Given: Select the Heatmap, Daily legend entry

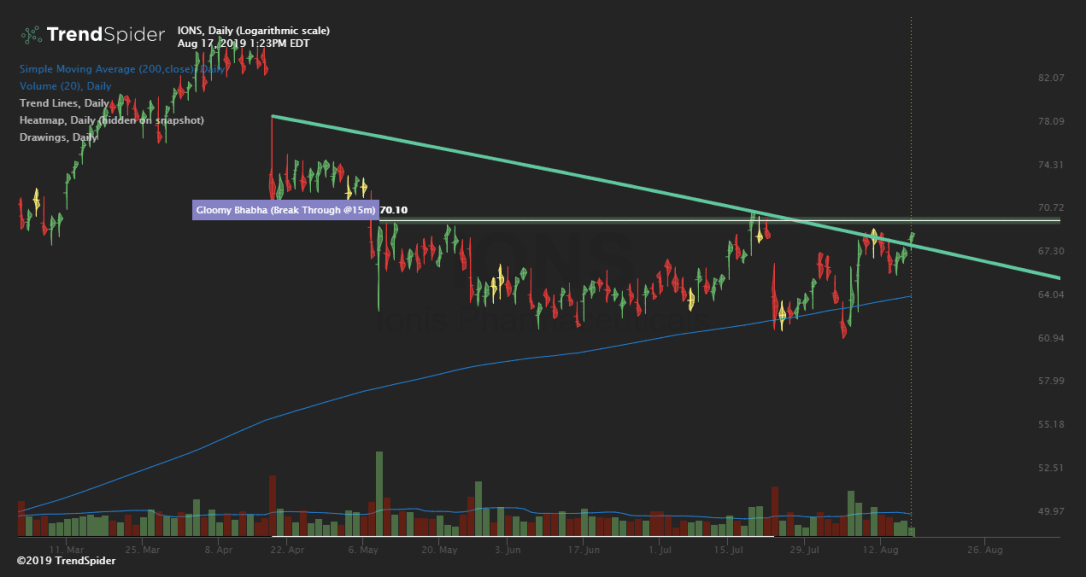Looking at the screenshot, I should (x=111, y=120).
